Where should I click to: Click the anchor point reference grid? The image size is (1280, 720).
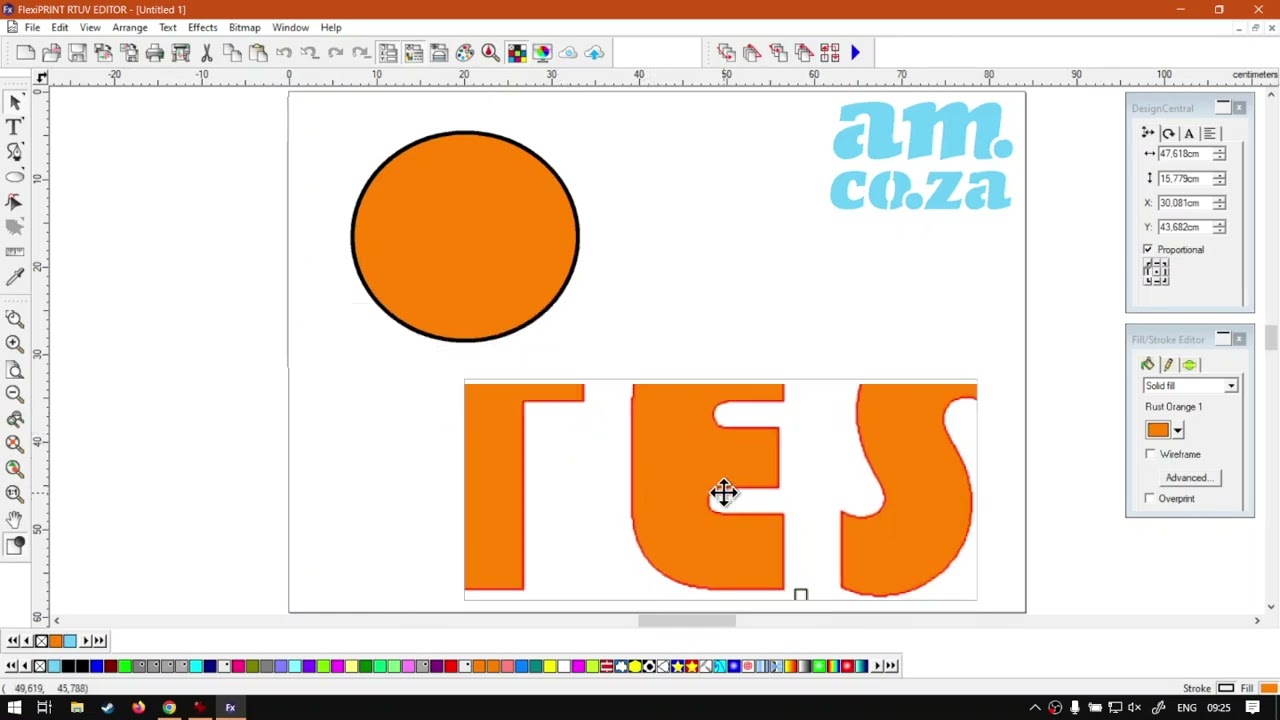click(x=1156, y=272)
